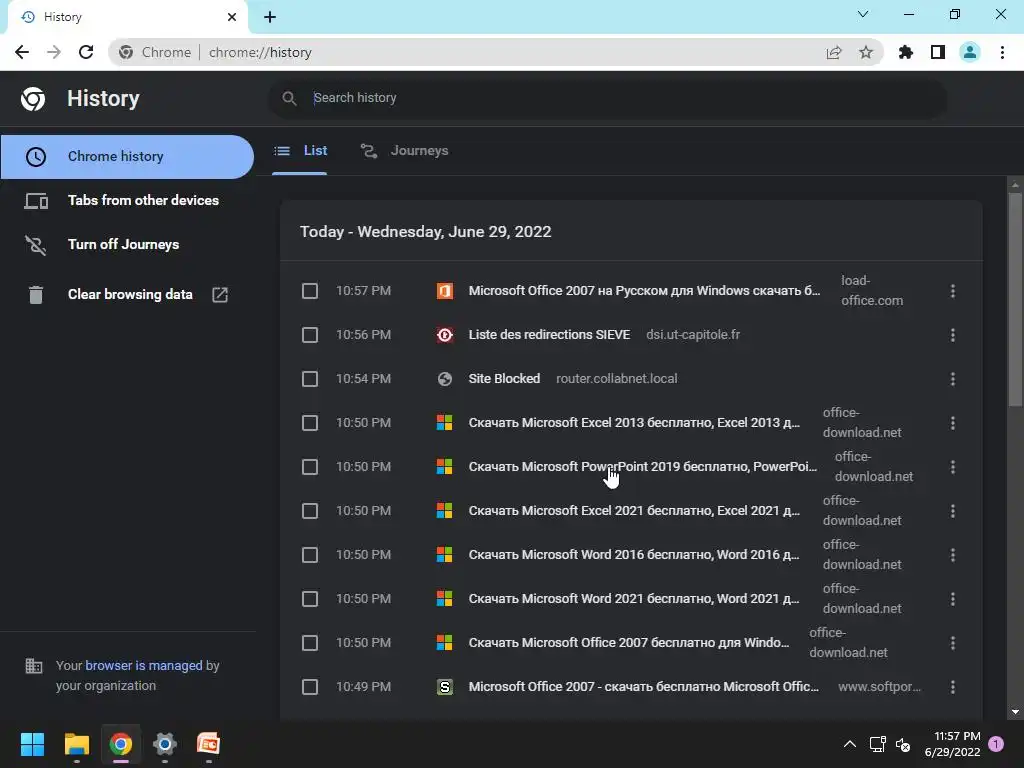Tick the checkbox for the 10:49 PM softportal entry
The width and height of the screenshot is (1024, 768).
point(310,687)
